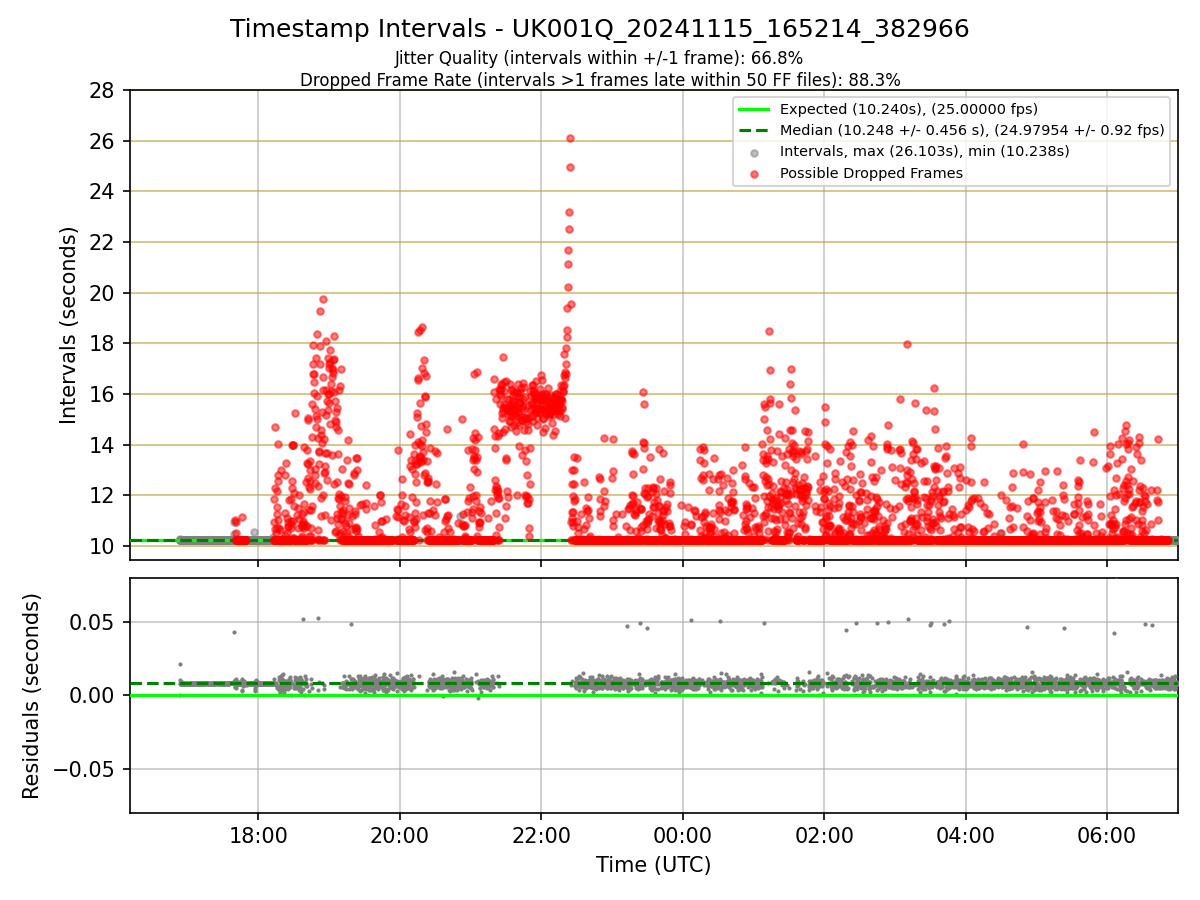Click the 0.00 tick label on residuals axis
Image resolution: width=1200 pixels, height=900 pixels.
pyautogui.click(x=92, y=695)
